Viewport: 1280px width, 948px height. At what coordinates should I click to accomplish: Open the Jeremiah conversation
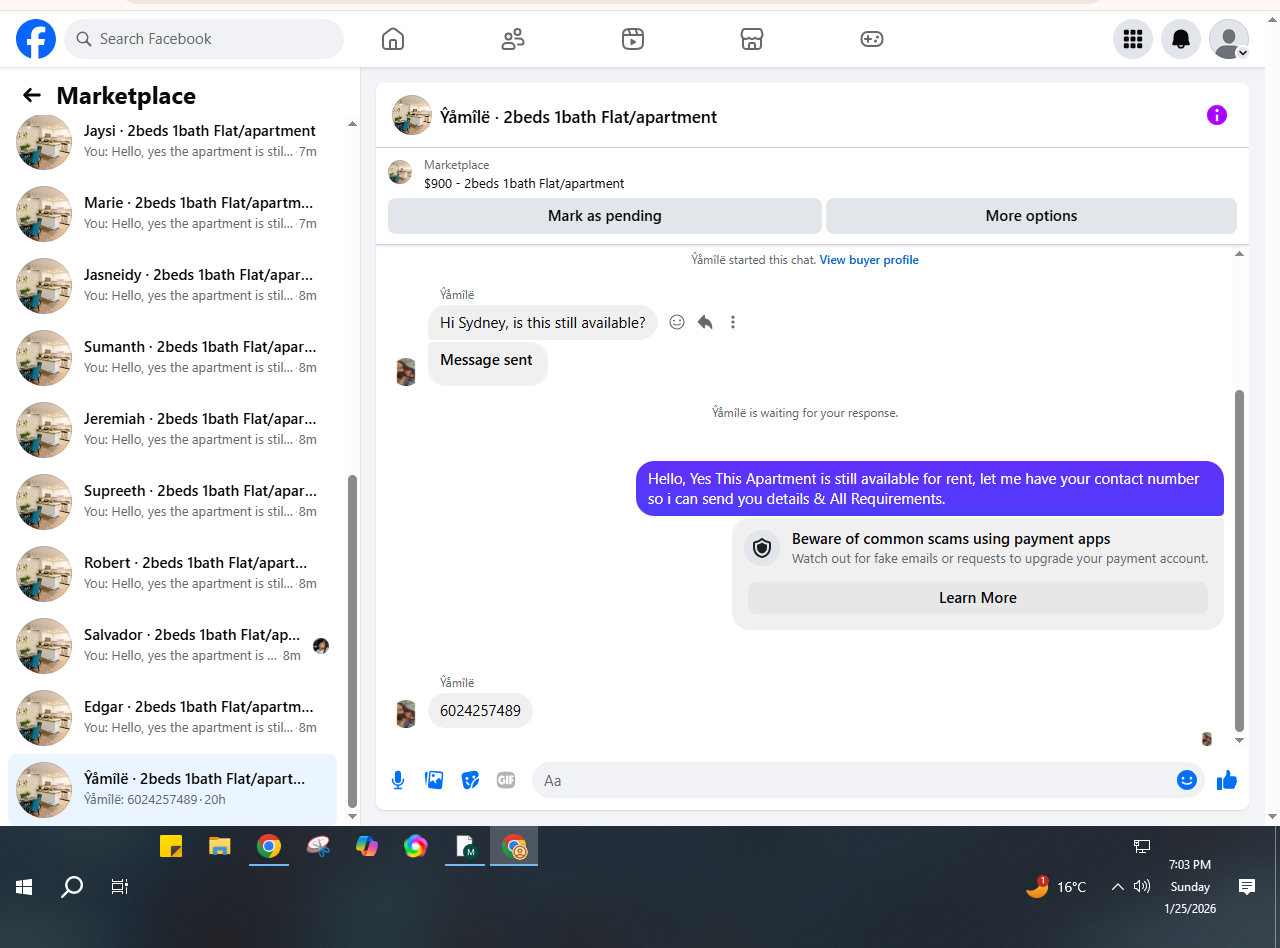[x=172, y=430]
